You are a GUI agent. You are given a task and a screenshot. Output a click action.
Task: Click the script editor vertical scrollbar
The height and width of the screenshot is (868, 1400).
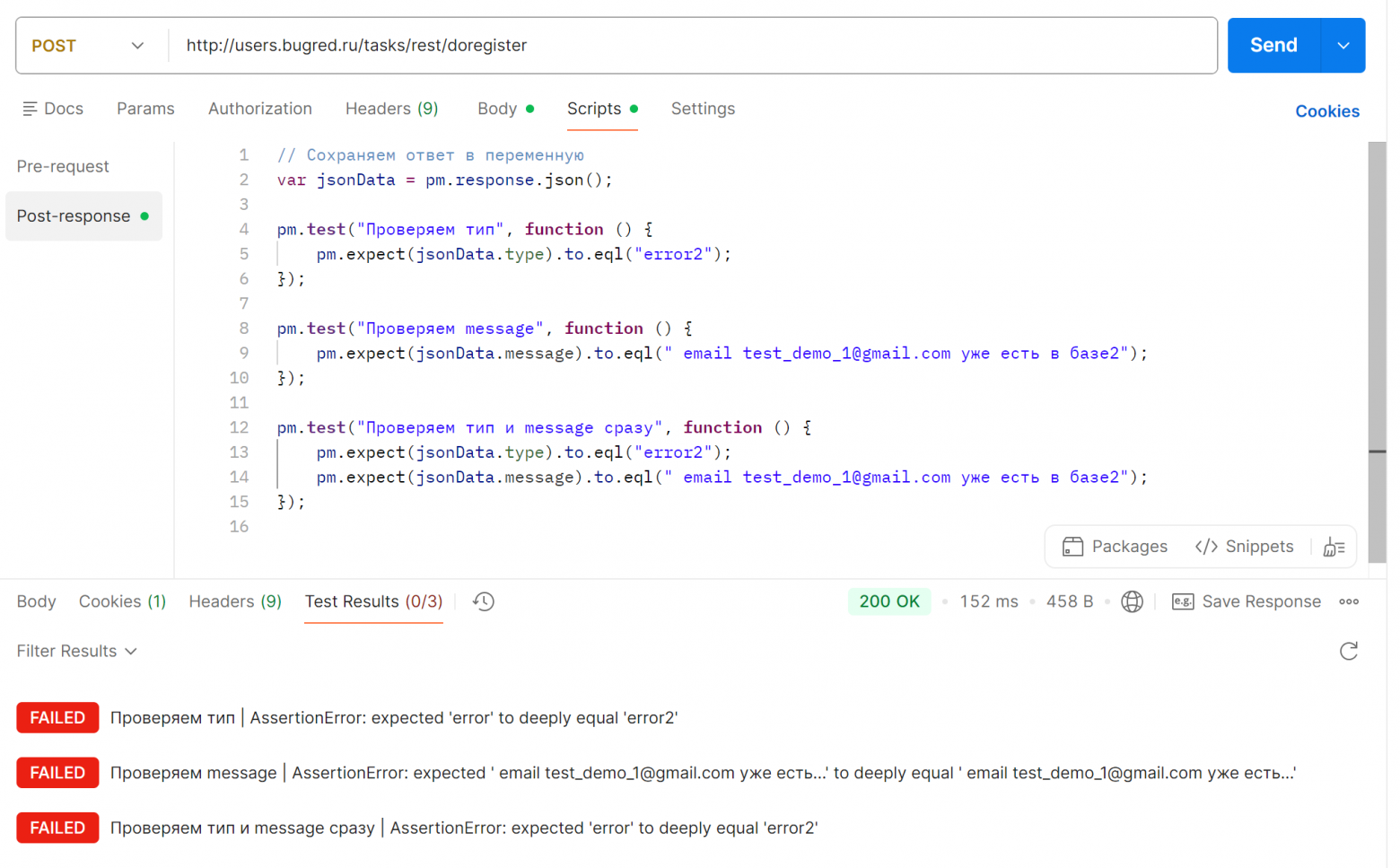pos(1377,350)
